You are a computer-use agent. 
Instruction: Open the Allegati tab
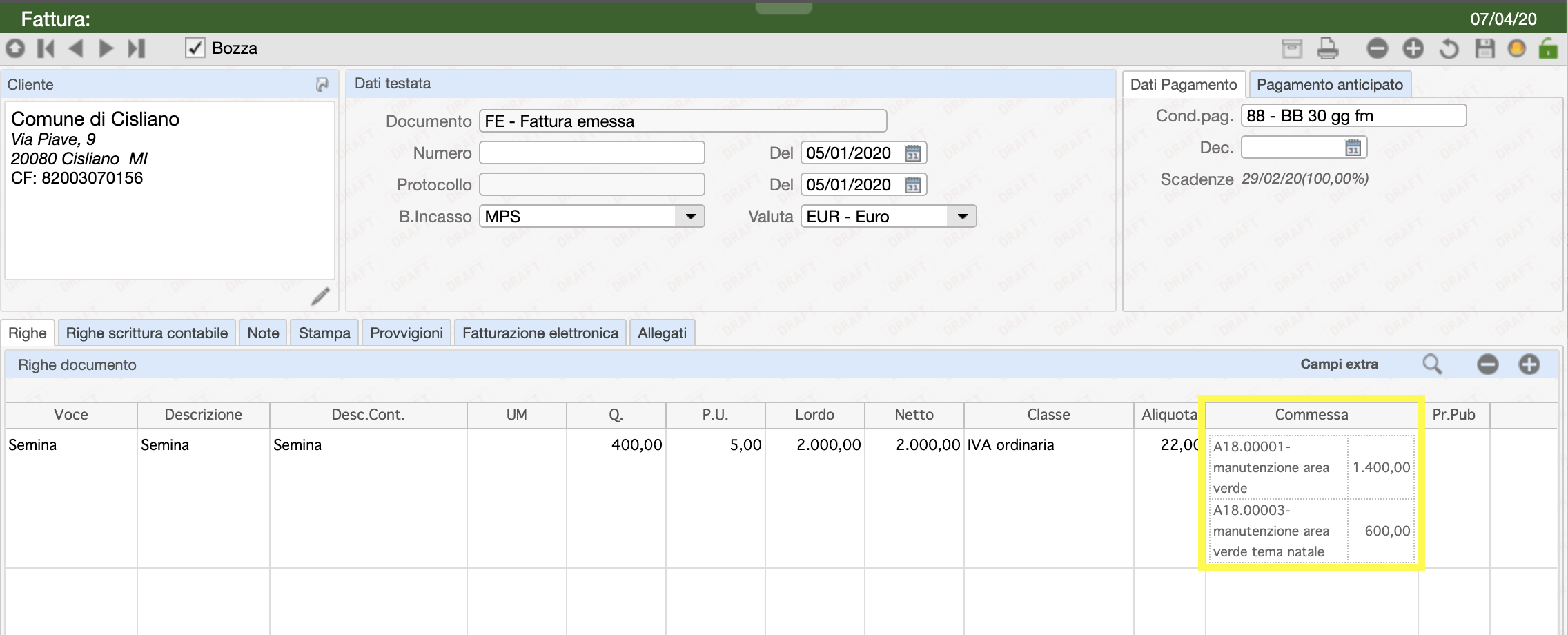pyautogui.click(x=662, y=333)
